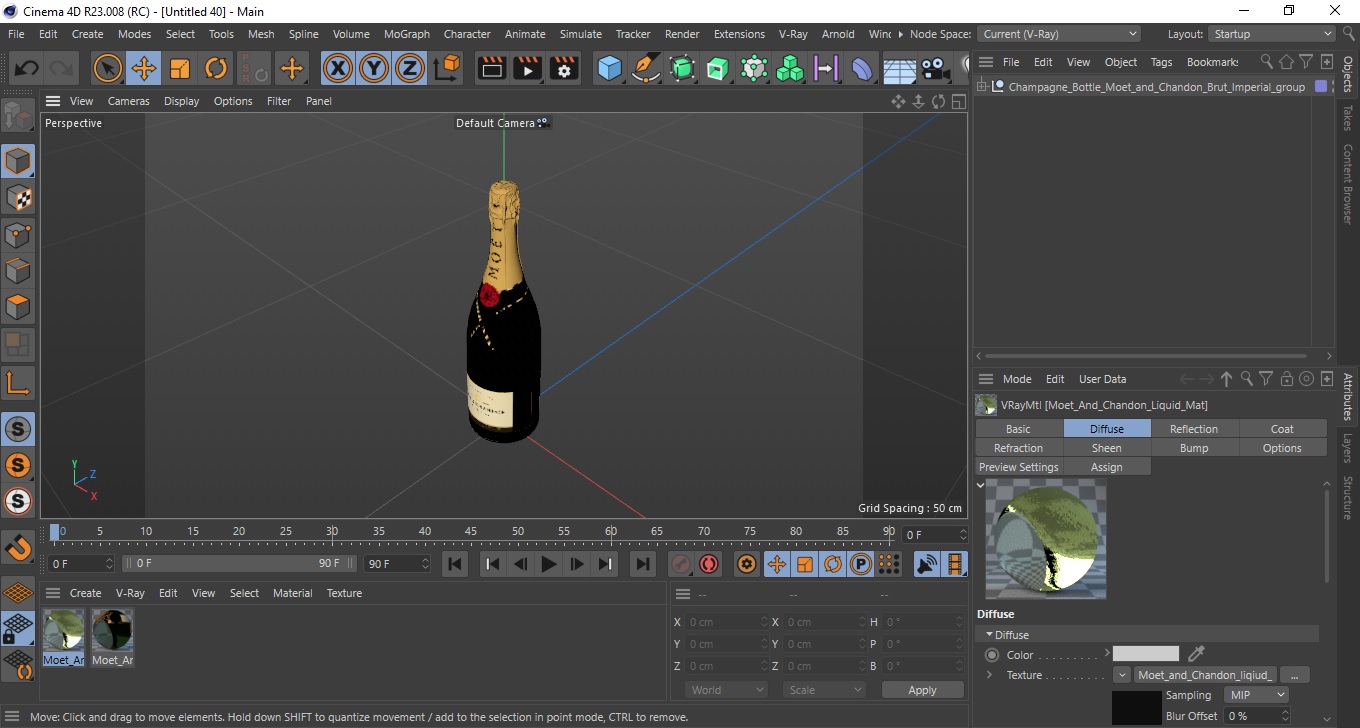The height and width of the screenshot is (728, 1360).
Task: Open the World coordinate system dropdown
Action: click(726, 690)
